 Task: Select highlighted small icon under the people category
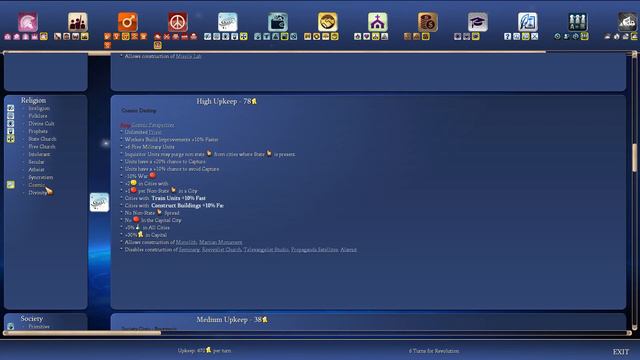(x=84, y=36)
